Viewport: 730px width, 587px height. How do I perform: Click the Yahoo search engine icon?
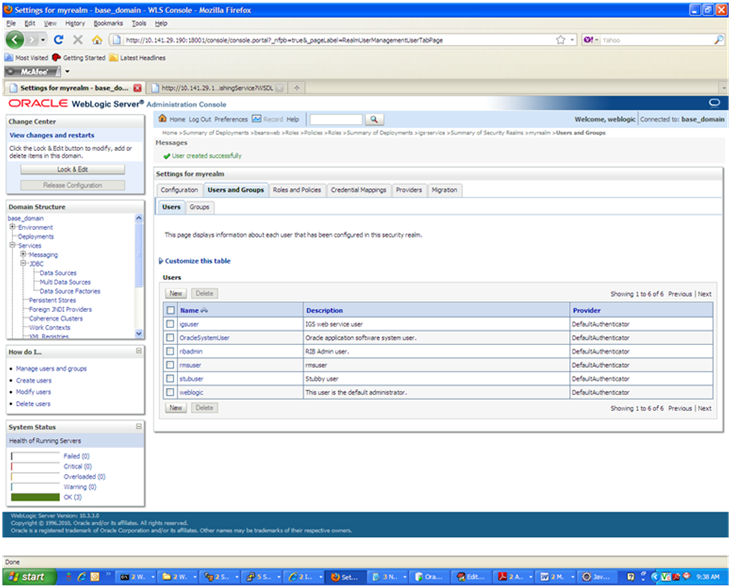(x=588, y=40)
